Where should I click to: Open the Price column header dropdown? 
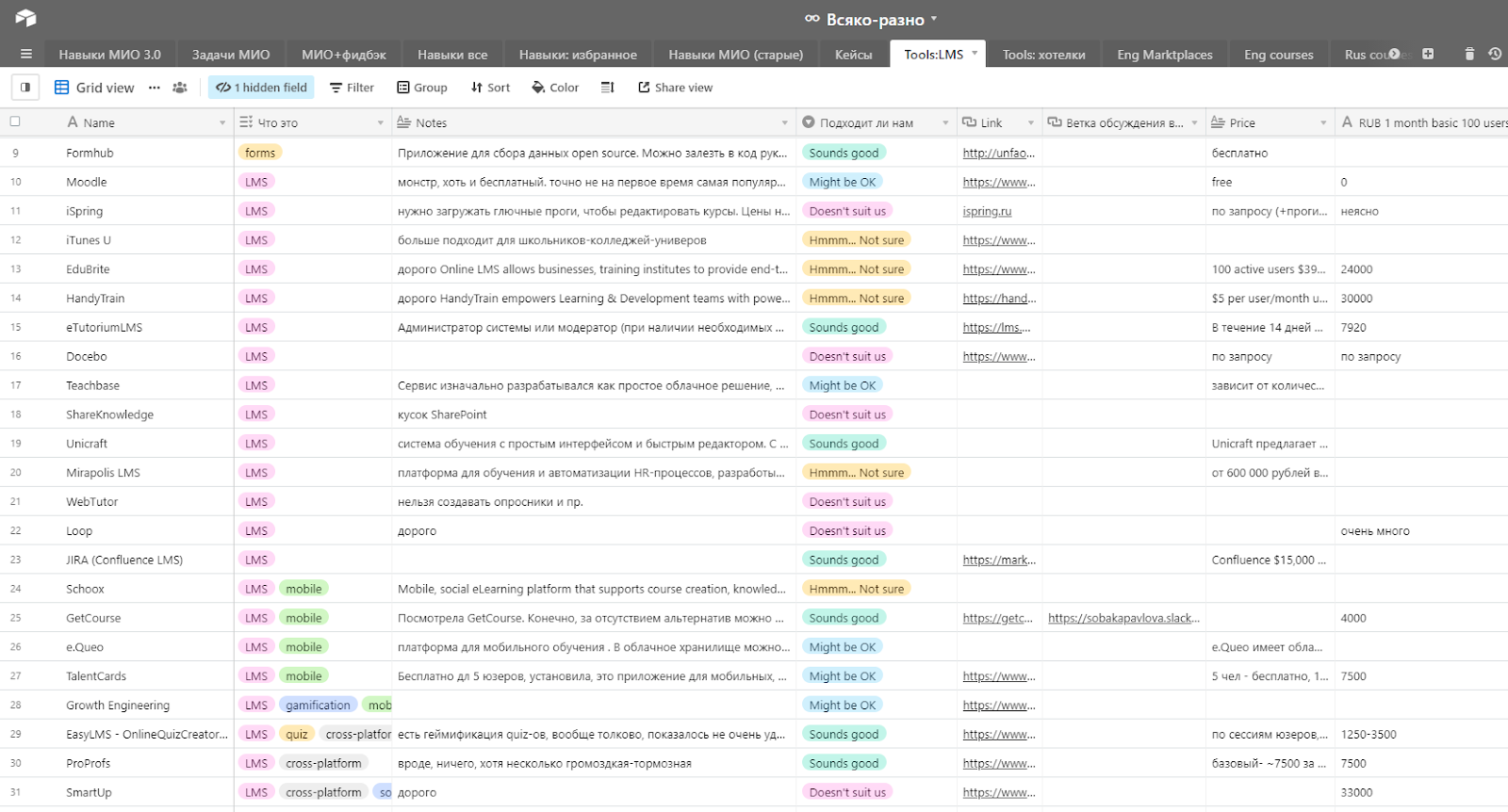(1323, 123)
